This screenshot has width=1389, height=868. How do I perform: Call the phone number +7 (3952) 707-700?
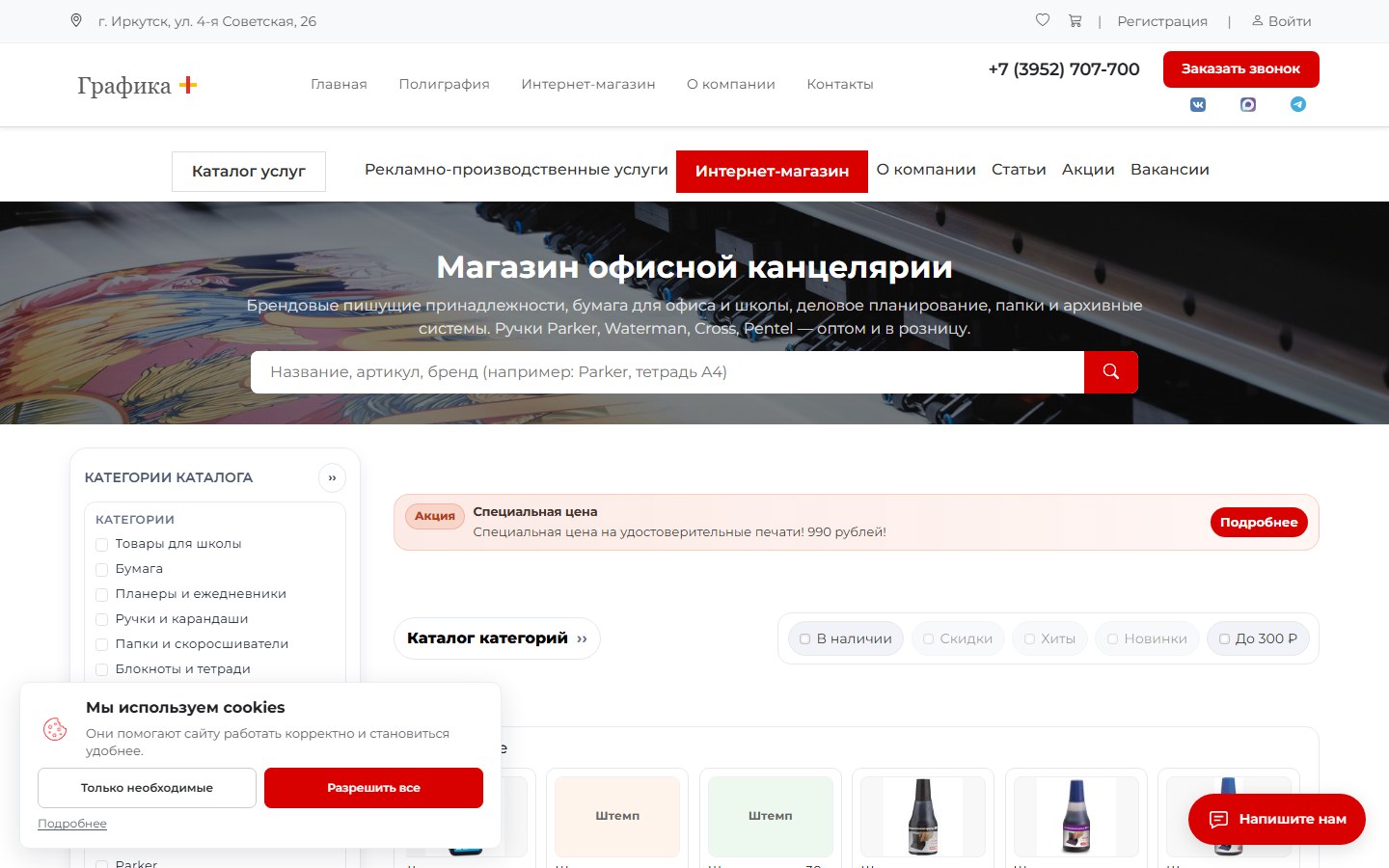[x=1064, y=69]
